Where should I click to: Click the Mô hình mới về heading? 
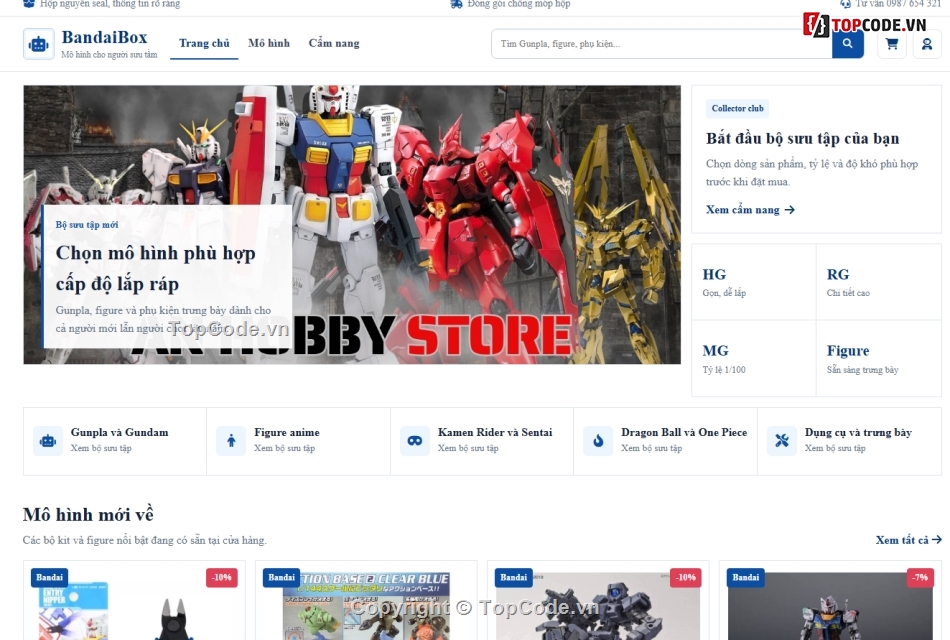[88, 515]
